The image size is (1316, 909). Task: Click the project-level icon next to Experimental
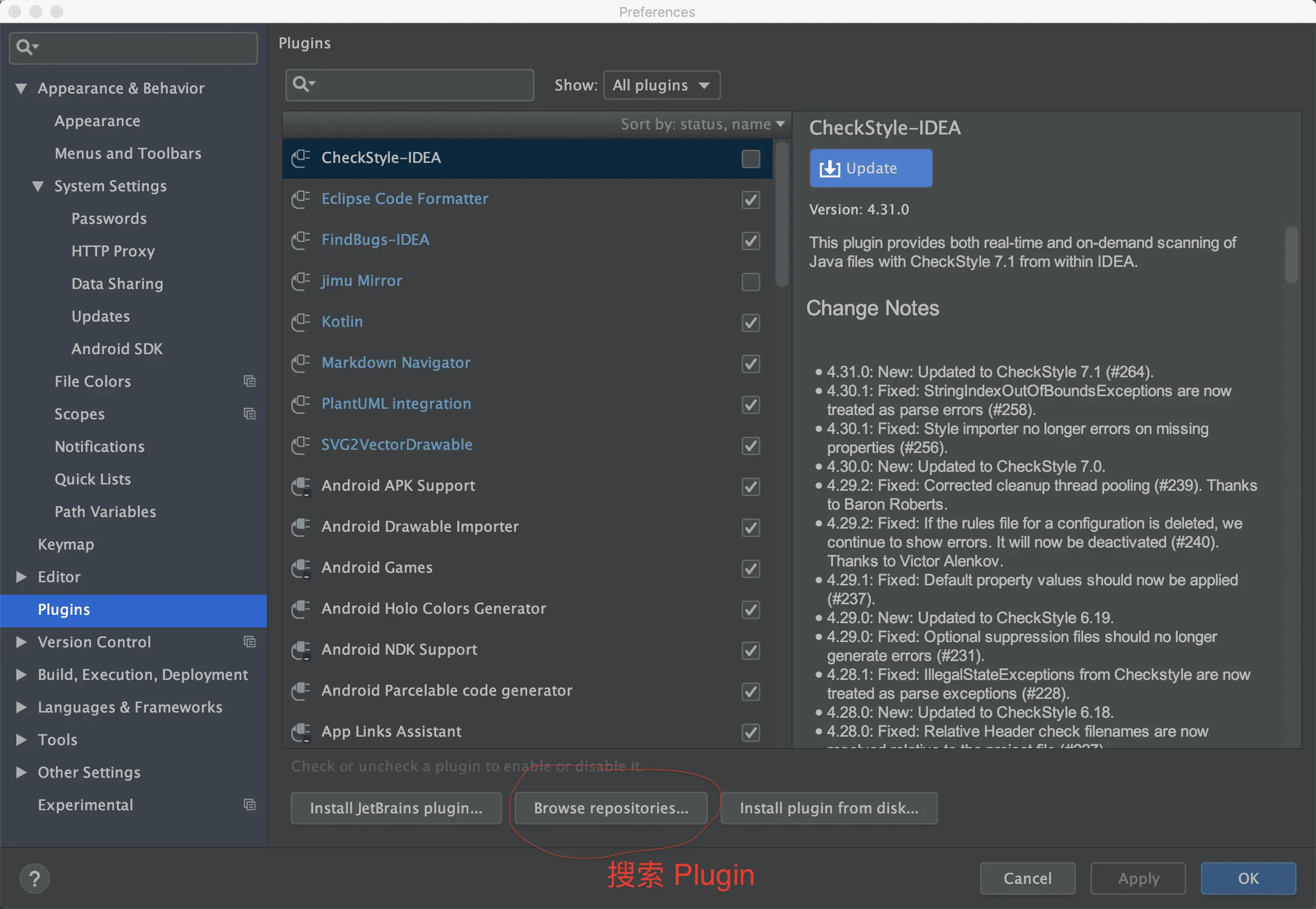[x=250, y=805]
